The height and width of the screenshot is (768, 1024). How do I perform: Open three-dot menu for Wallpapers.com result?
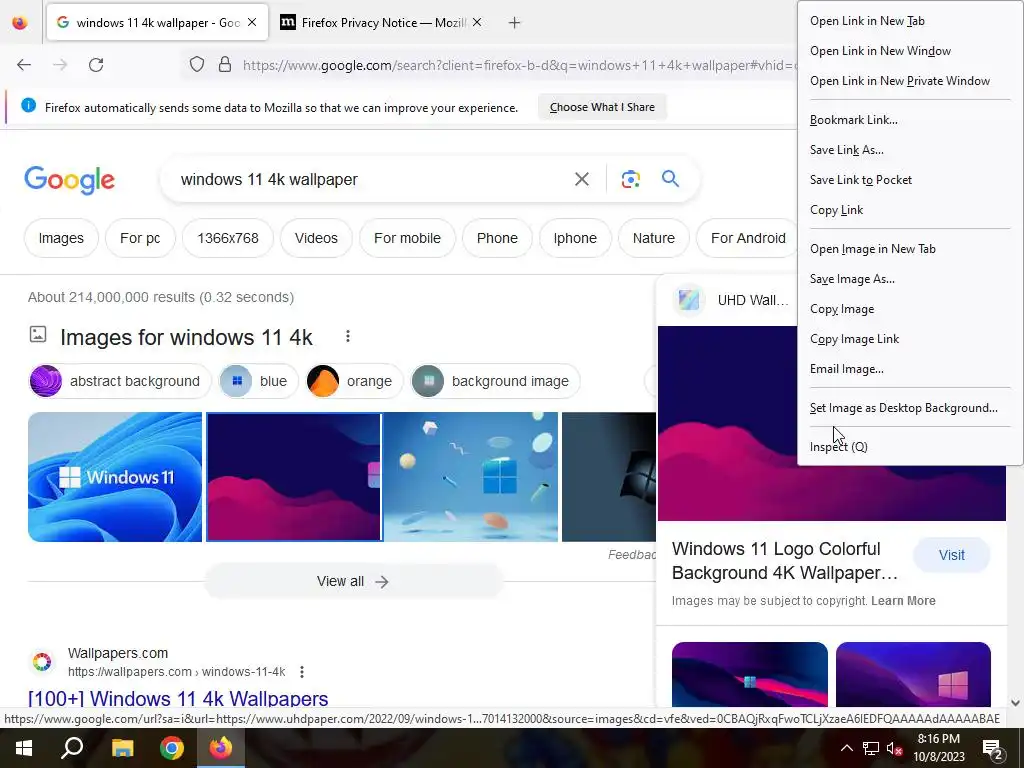tap(302, 671)
